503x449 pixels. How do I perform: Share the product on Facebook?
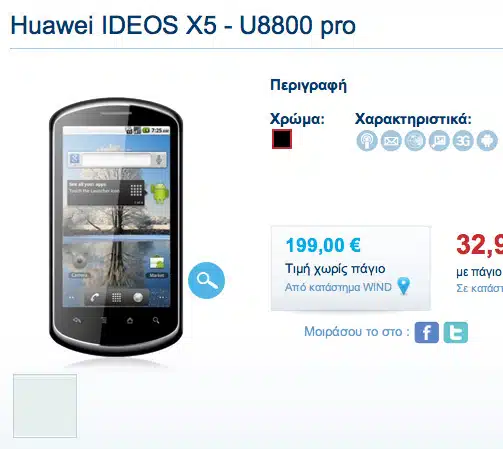point(427,332)
